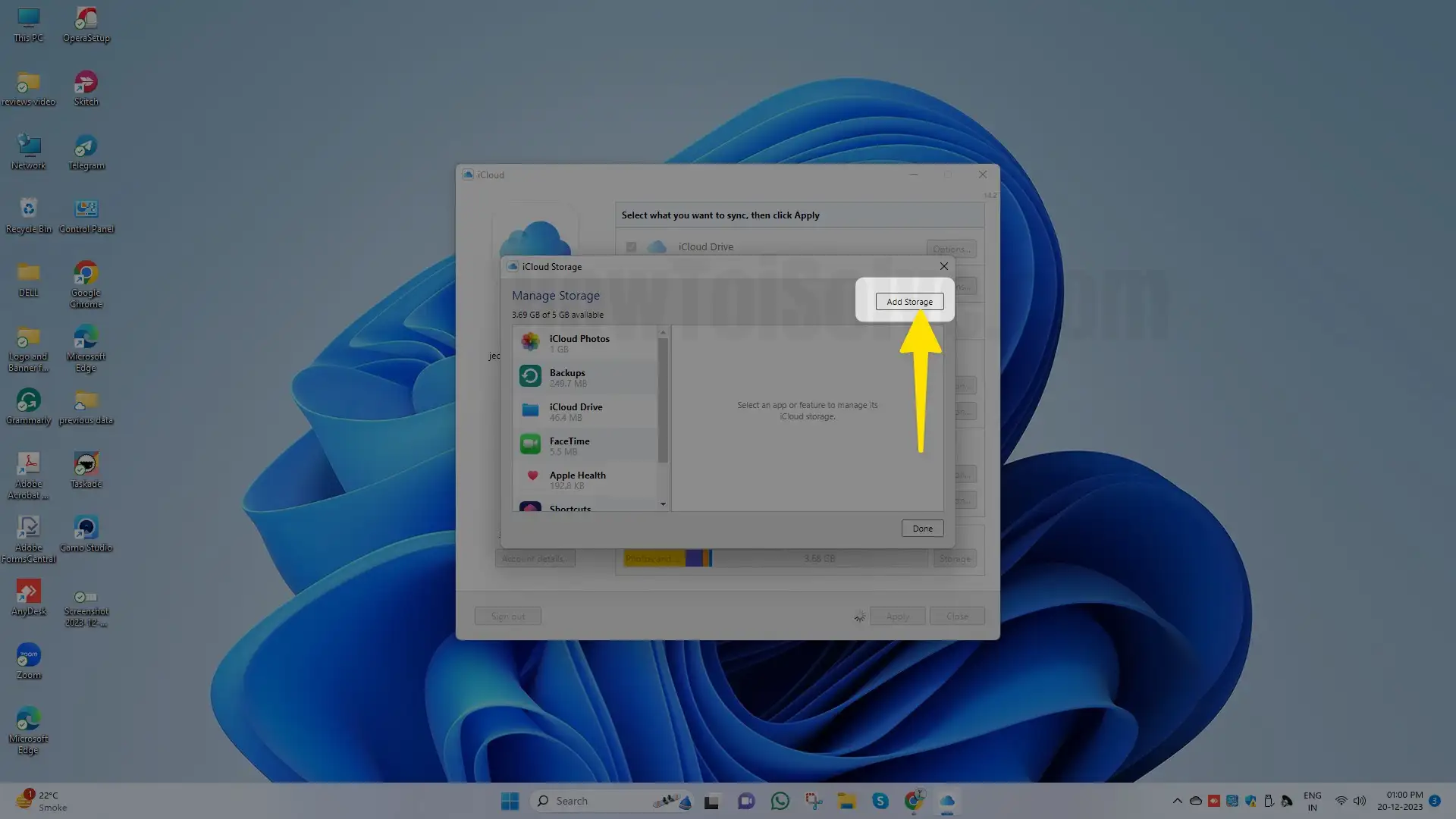Viewport: 1456px width, 819px height.
Task: Expand hidden icons in the system tray
Action: point(1178,800)
